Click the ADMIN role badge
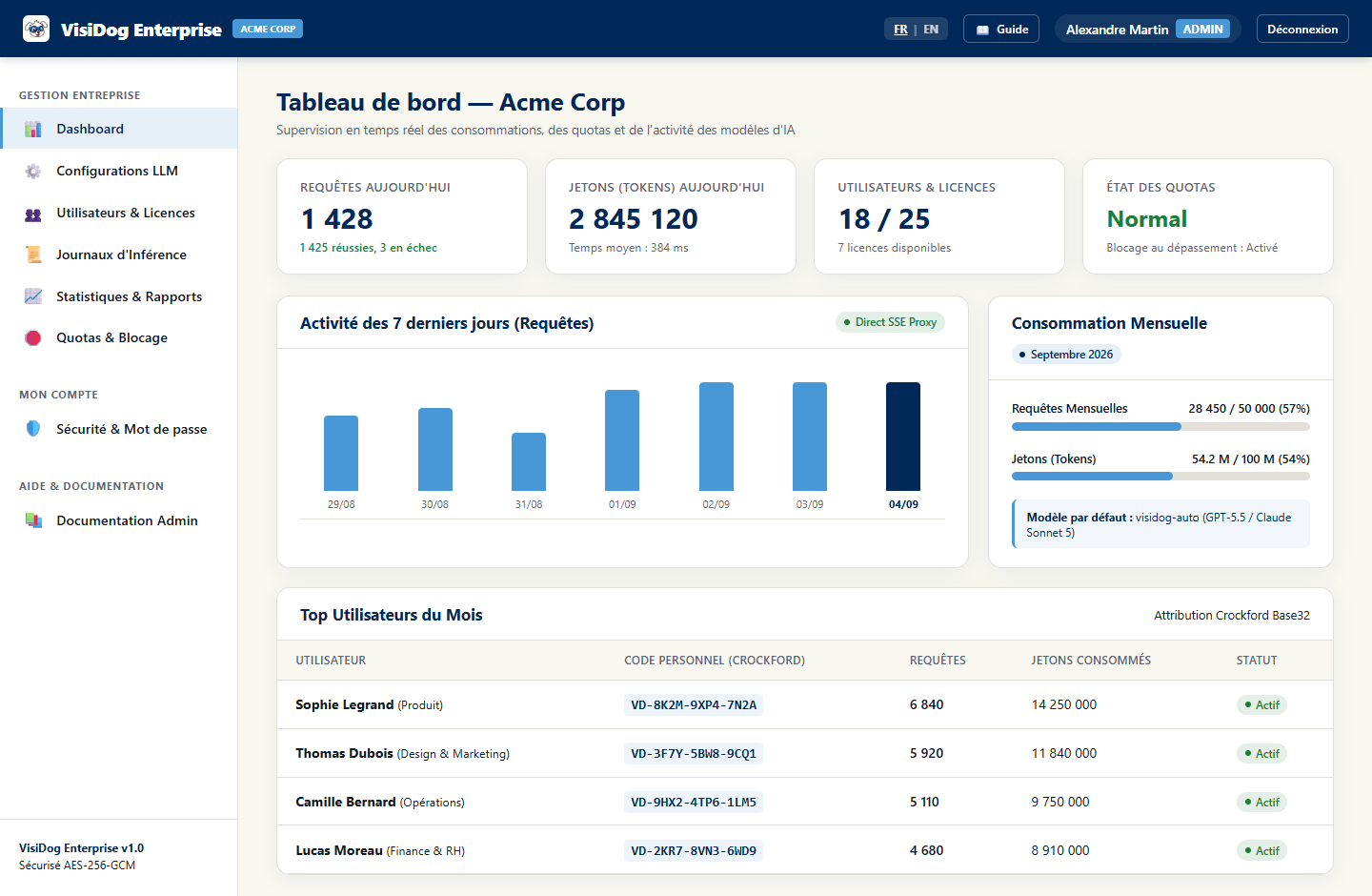Image resolution: width=1372 pixels, height=896 pixels. click(x=1202, y=30)
